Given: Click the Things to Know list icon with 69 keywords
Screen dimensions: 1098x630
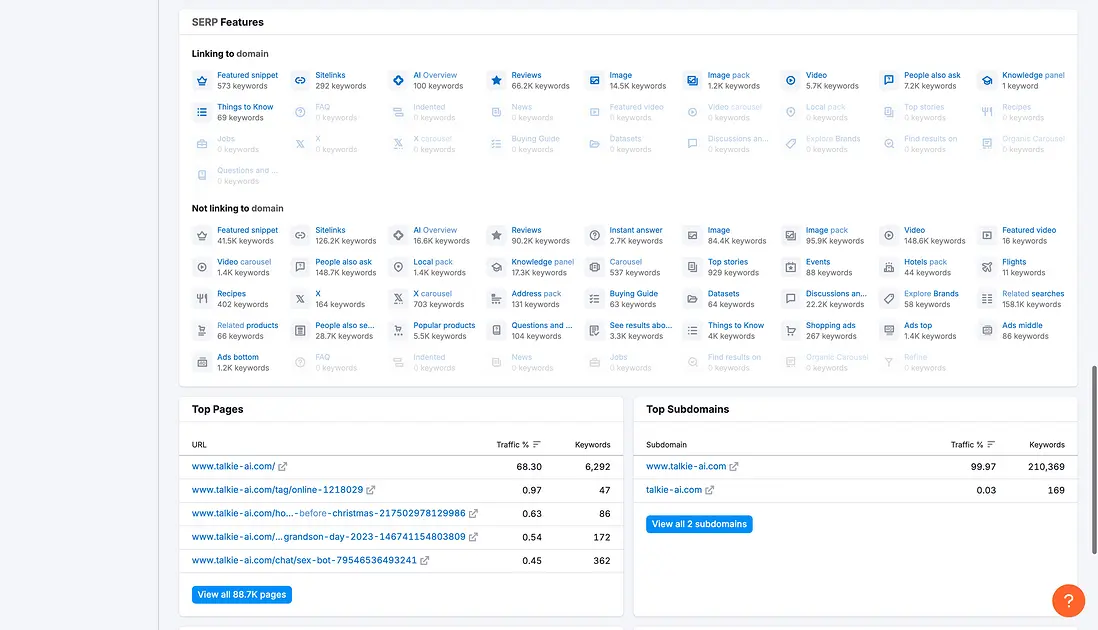Looking at the screenshot, I should pos(202,112).
